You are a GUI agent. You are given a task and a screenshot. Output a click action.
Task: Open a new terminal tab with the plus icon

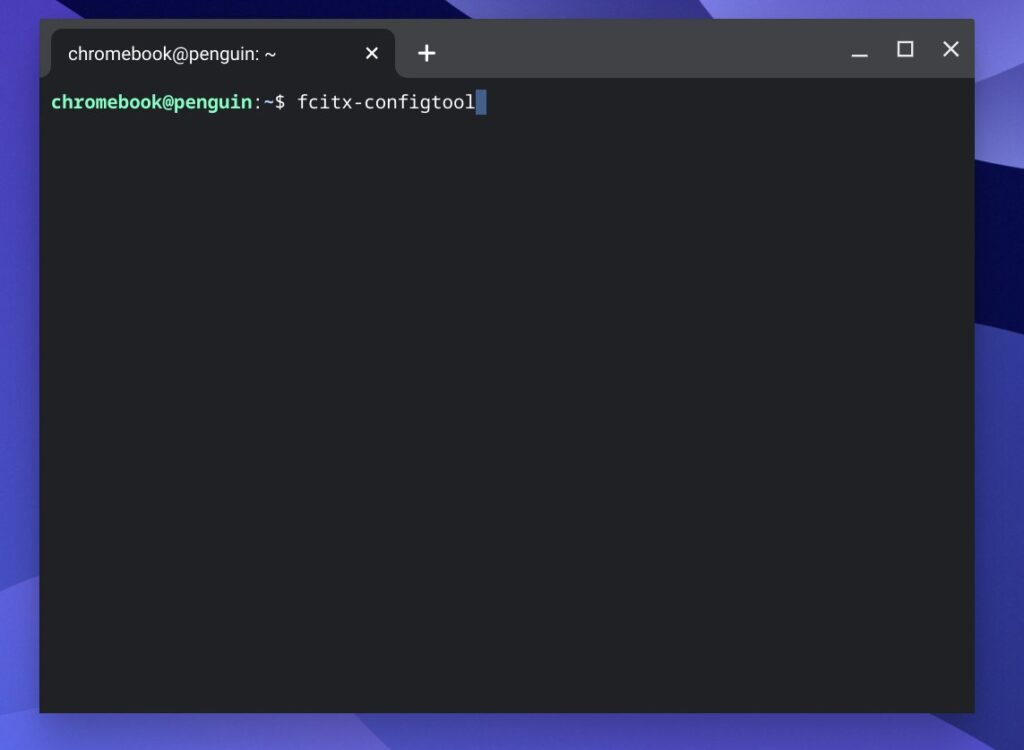427,53
